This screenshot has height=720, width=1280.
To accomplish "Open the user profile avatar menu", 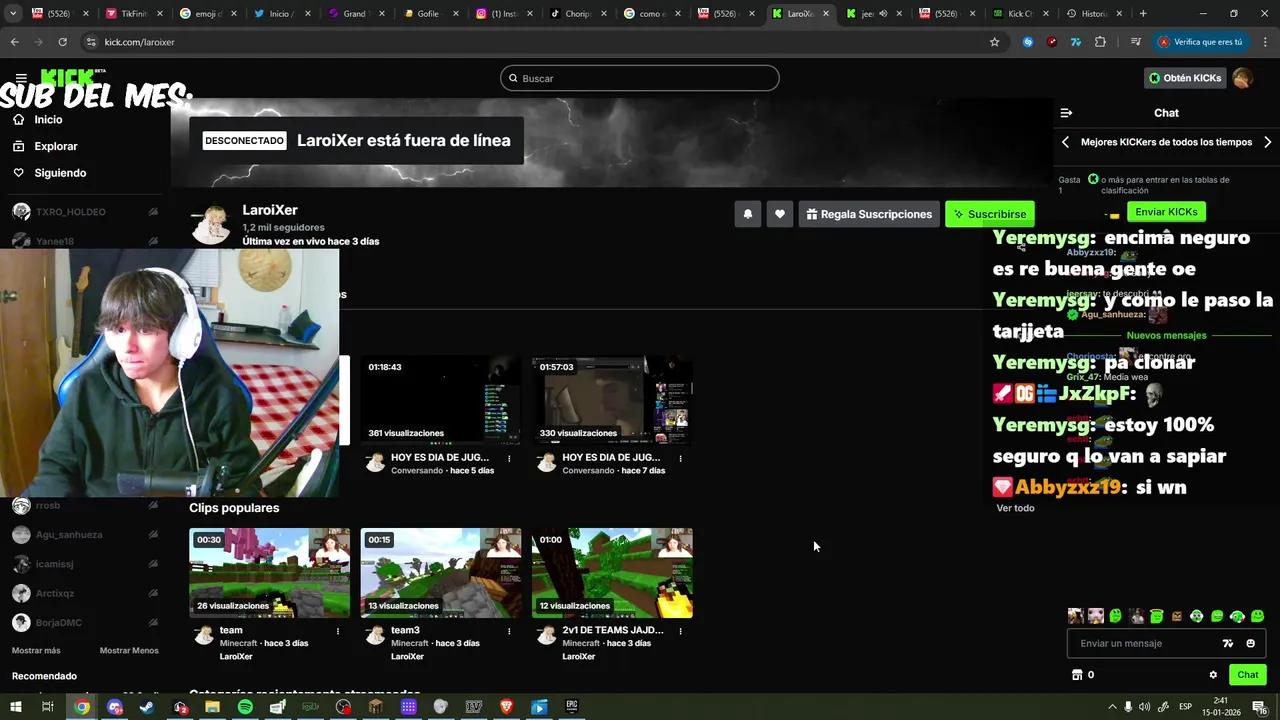I will click(1242, 78).
